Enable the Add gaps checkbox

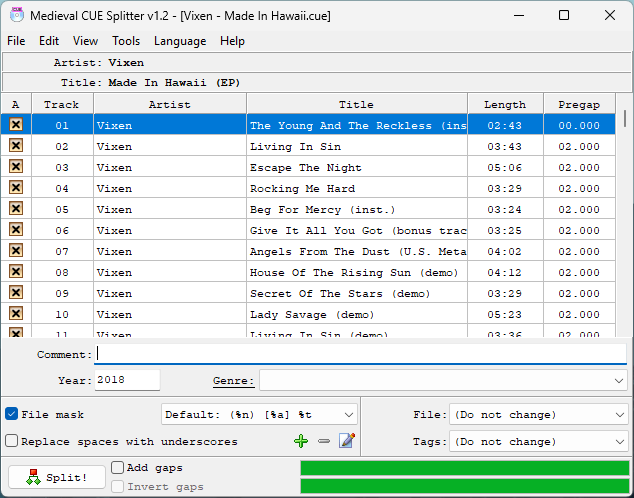(118, 467)
